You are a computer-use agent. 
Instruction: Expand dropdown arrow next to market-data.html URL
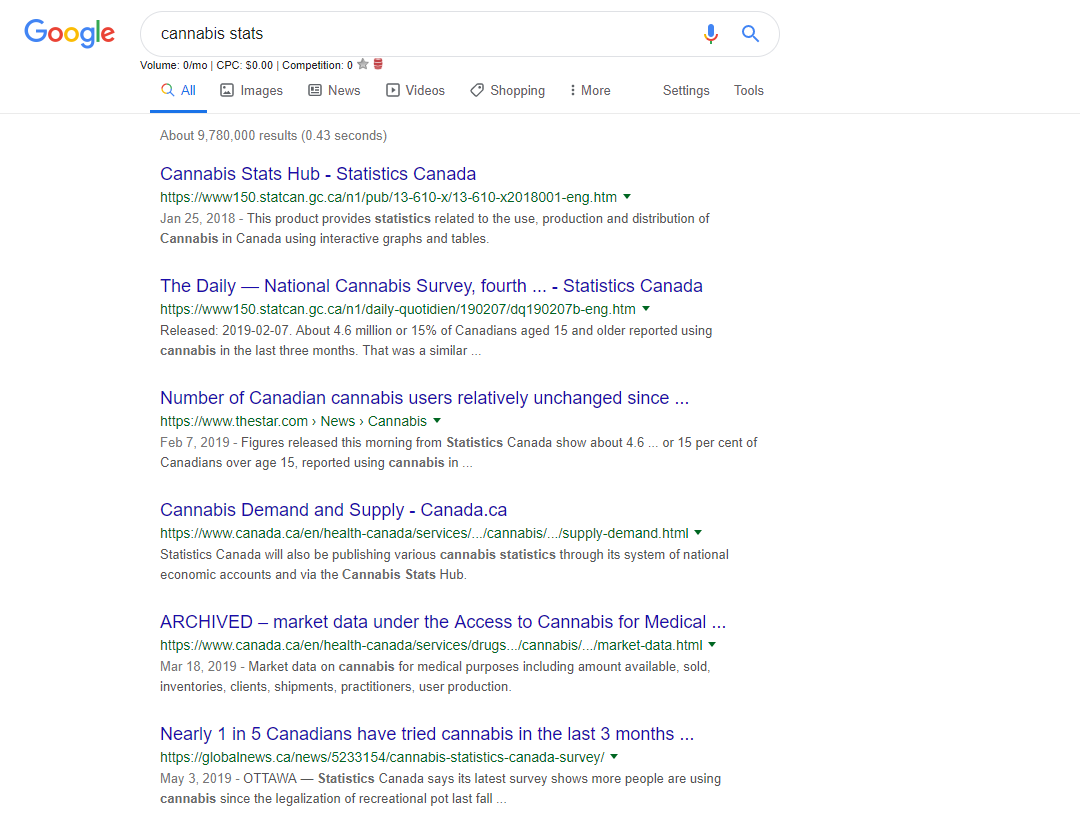point(712,645)
